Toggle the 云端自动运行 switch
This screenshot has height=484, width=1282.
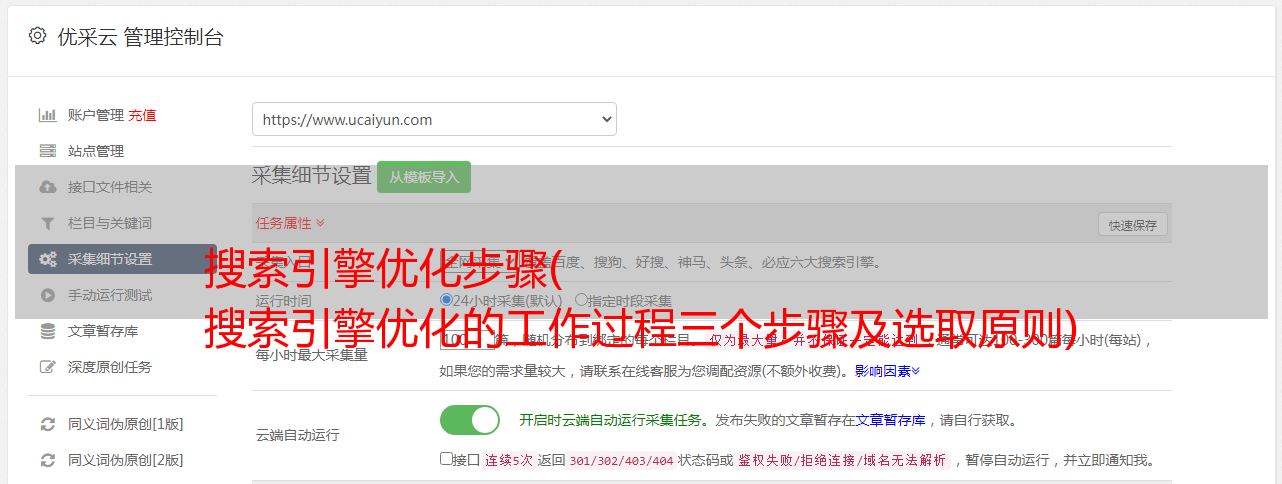(470, 420)
